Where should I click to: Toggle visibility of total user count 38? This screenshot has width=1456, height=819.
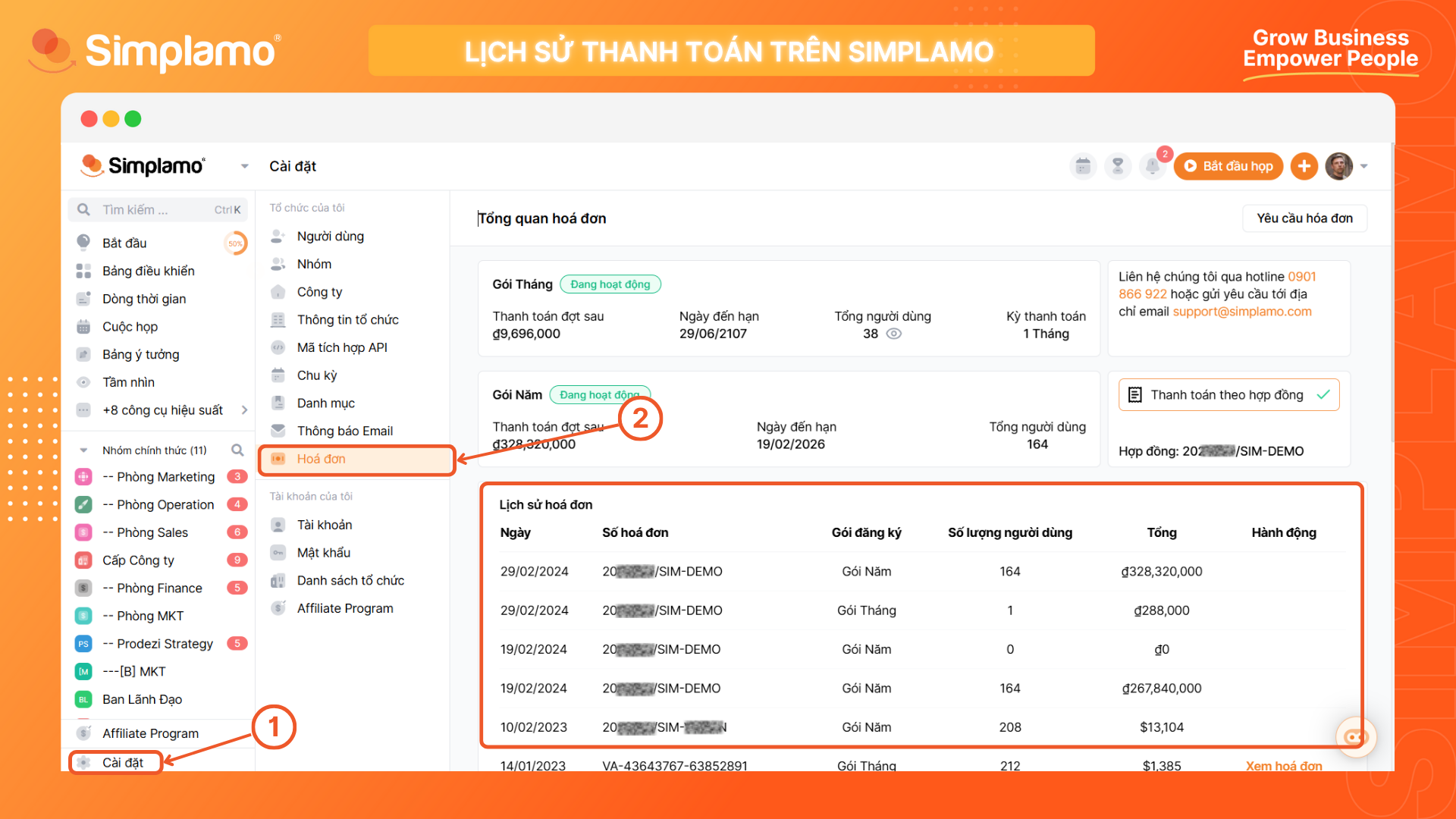click(x=893, y=334)
